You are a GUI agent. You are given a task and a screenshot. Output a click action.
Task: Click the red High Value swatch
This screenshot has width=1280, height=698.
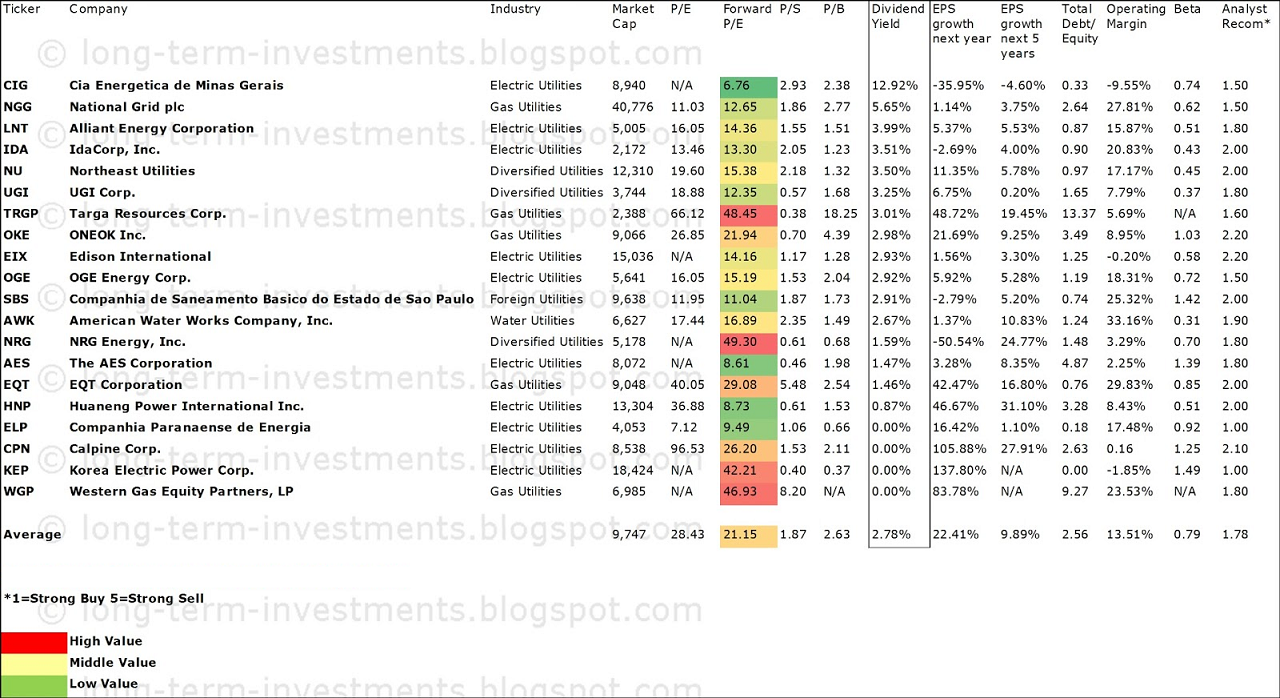coord(34,641)
